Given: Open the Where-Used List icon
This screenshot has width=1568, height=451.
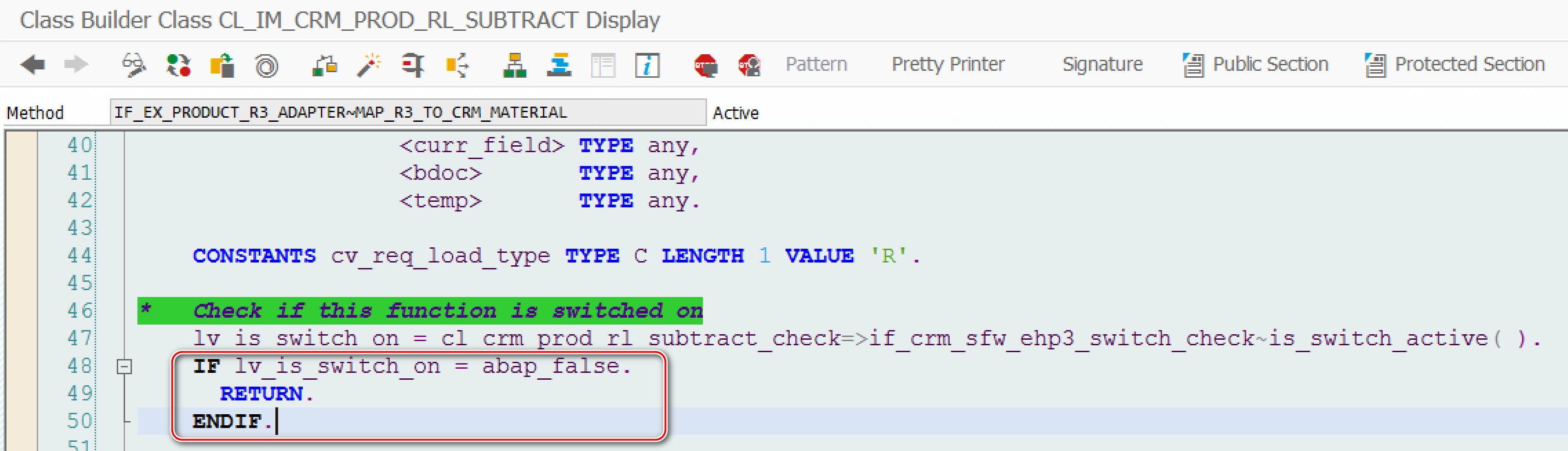Looking at the screenshot, I should 457,64.
